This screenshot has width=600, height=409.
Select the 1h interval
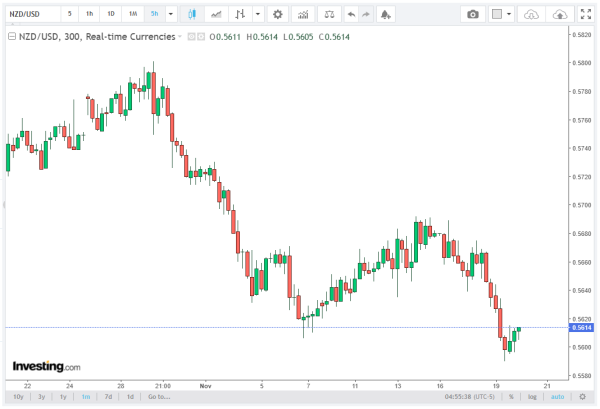(x=89, y=15)
